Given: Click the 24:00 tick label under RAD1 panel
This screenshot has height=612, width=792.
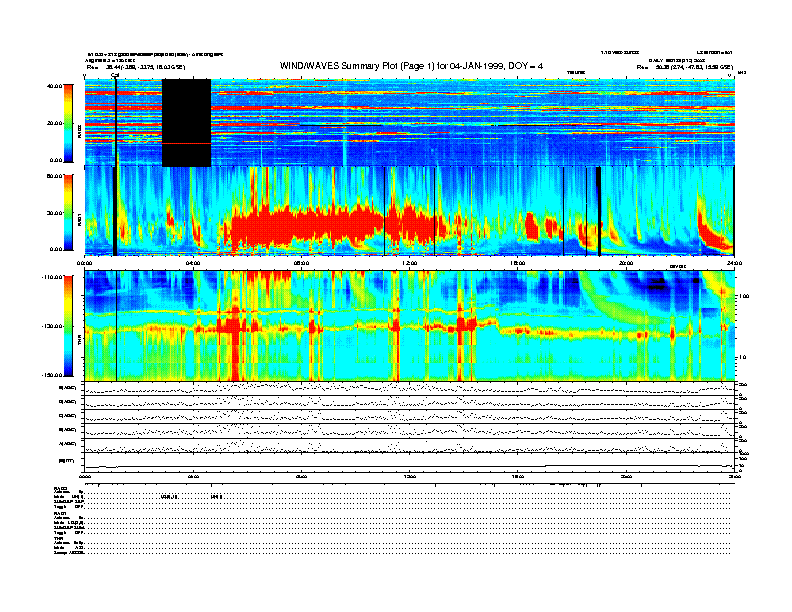Looking at the screenshot, I should [x=734, y=263].
